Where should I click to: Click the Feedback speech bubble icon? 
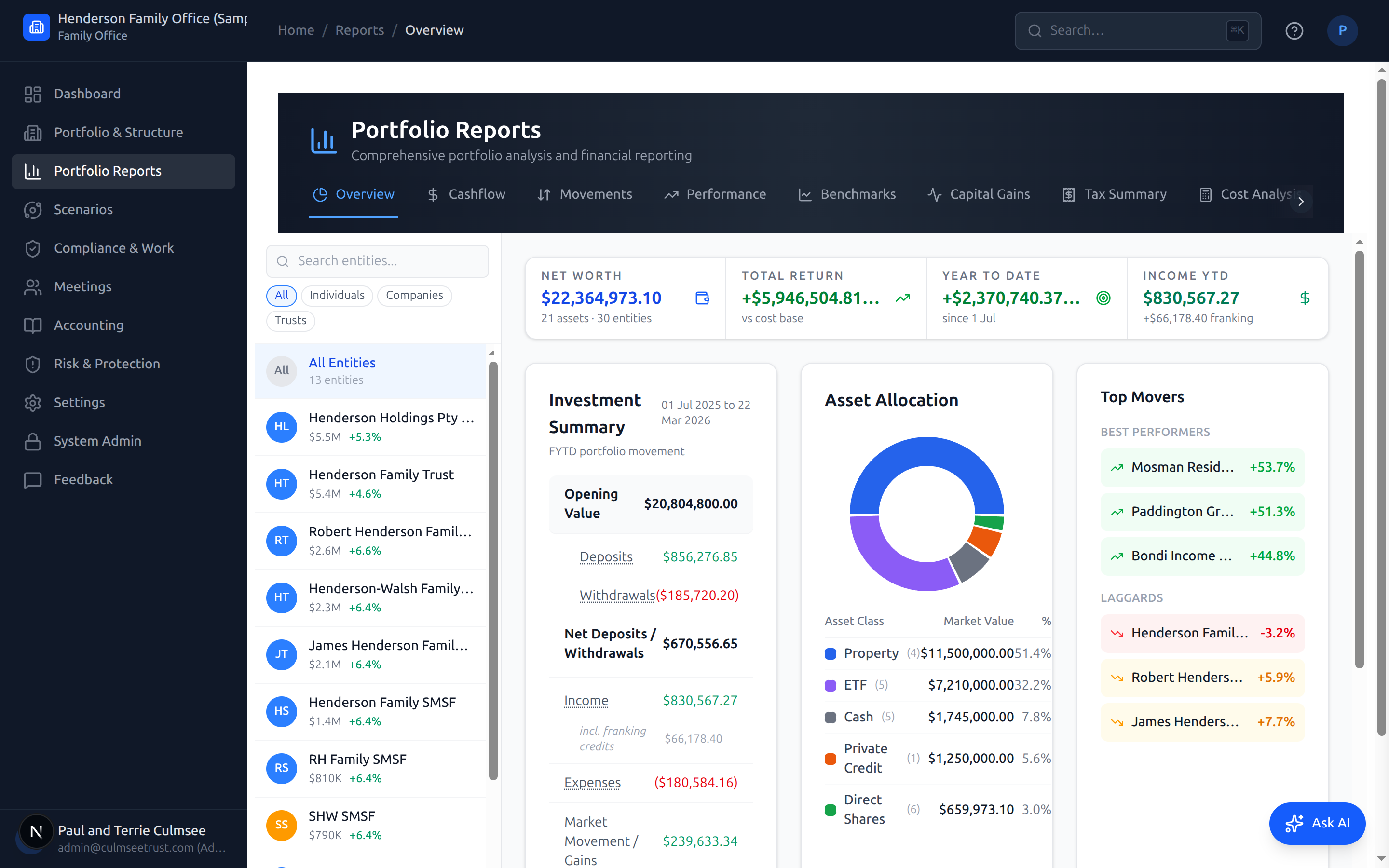tap(33, 479)
